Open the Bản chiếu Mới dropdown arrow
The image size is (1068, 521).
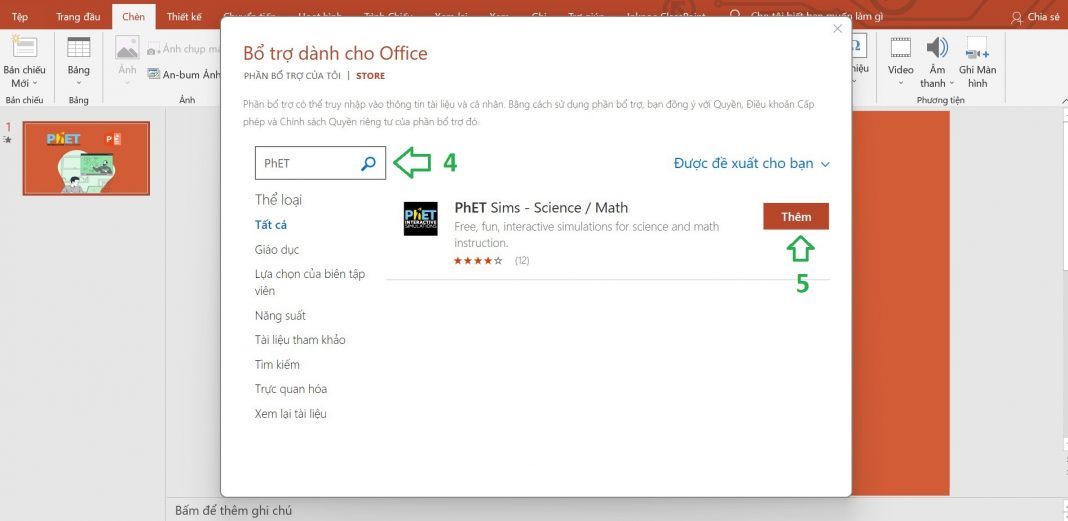(35, 84)
